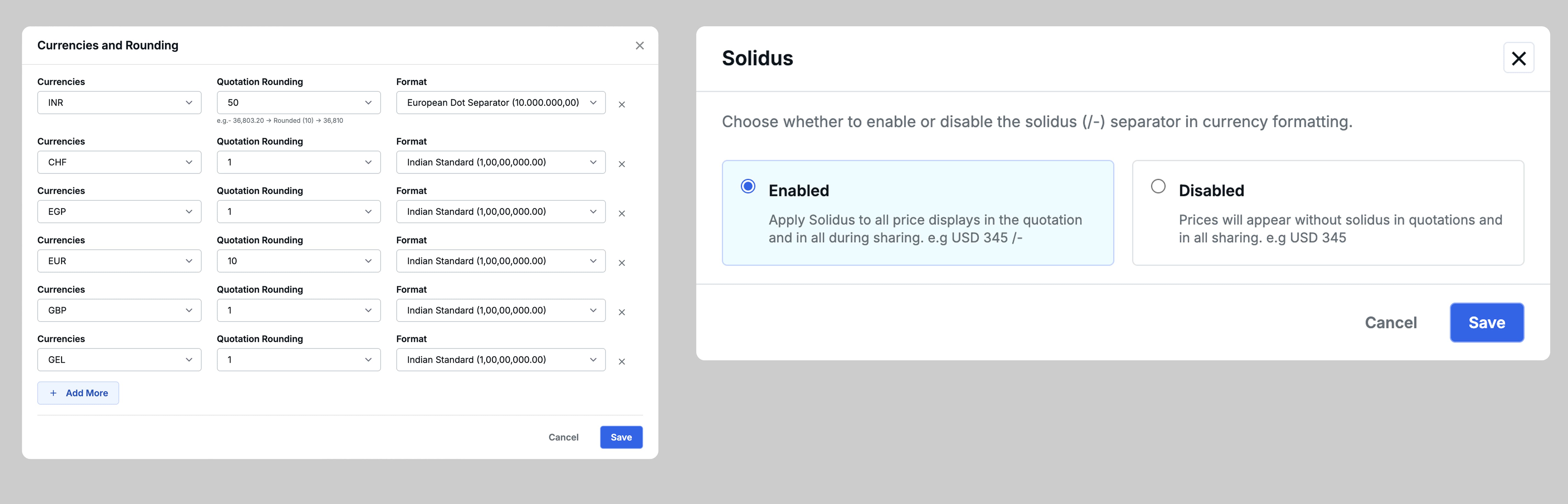This screenshot has width=1568, height=504.
Task: Close the Solidus dialog
Action: pos(1519,58)
